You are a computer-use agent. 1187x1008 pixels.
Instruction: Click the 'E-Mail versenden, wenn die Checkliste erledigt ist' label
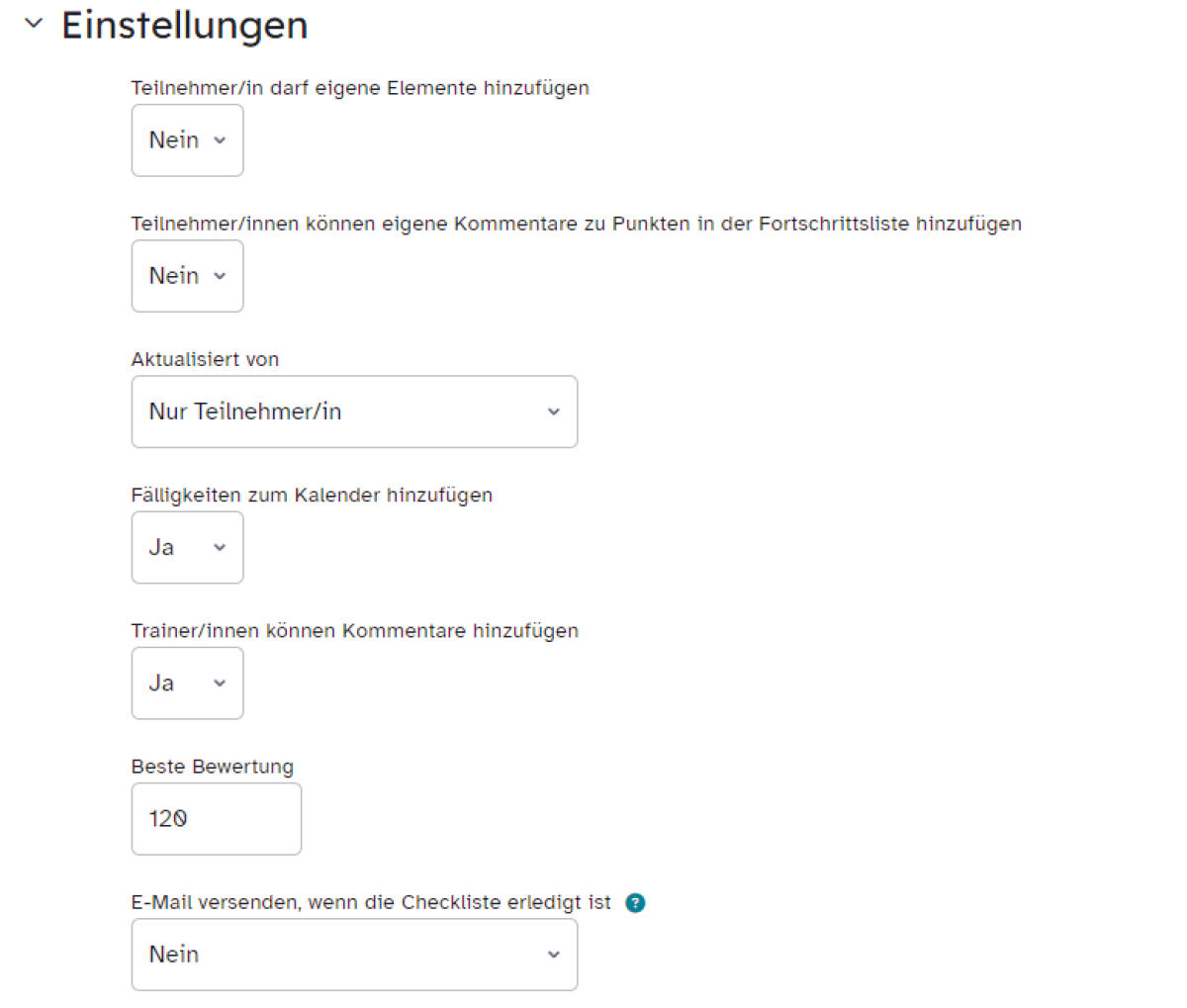click(x=372, y=902)
